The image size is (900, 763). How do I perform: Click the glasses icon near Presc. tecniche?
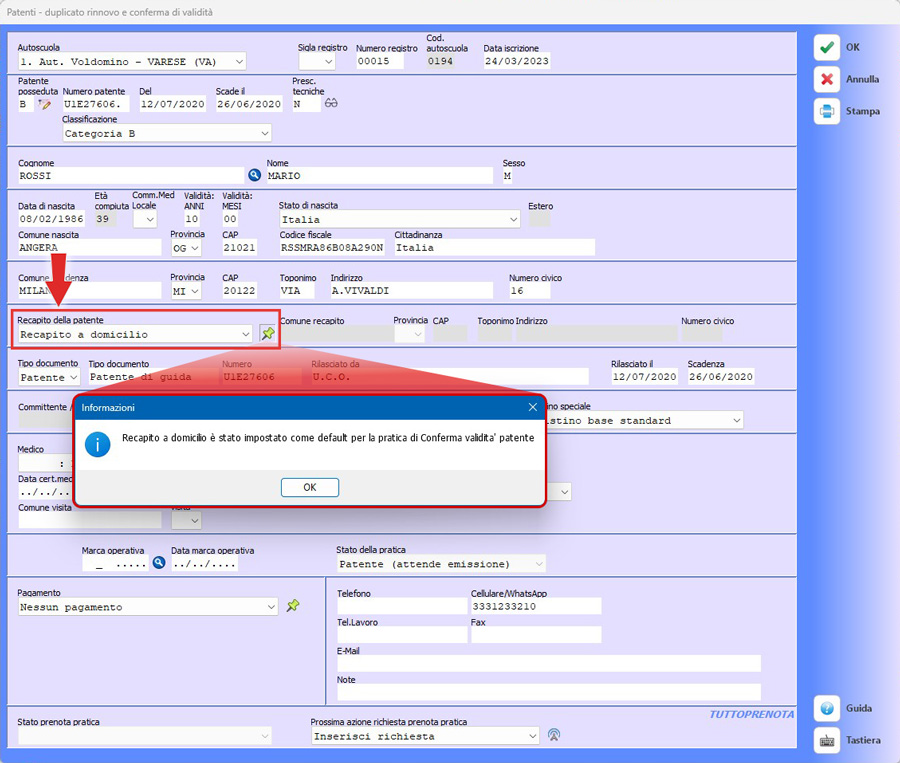(332, 103)
